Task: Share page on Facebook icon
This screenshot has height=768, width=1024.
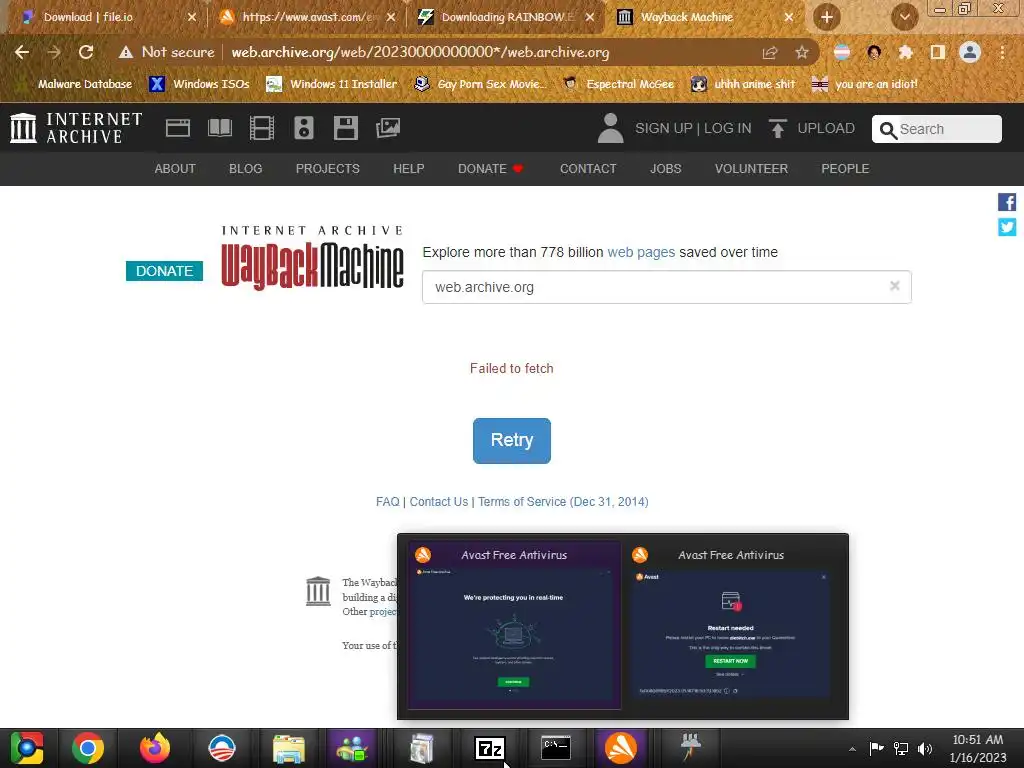Action: (1006, 202)
